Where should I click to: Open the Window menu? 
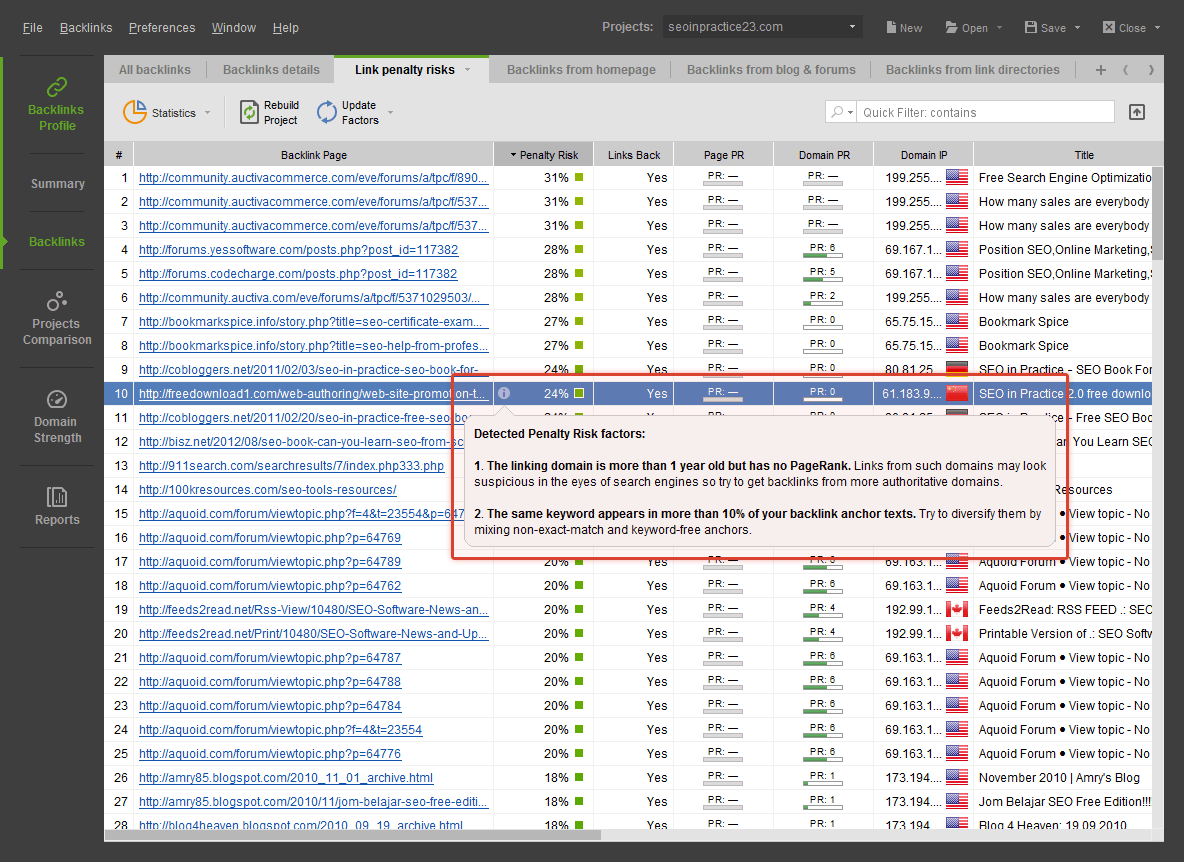point(233,27)
